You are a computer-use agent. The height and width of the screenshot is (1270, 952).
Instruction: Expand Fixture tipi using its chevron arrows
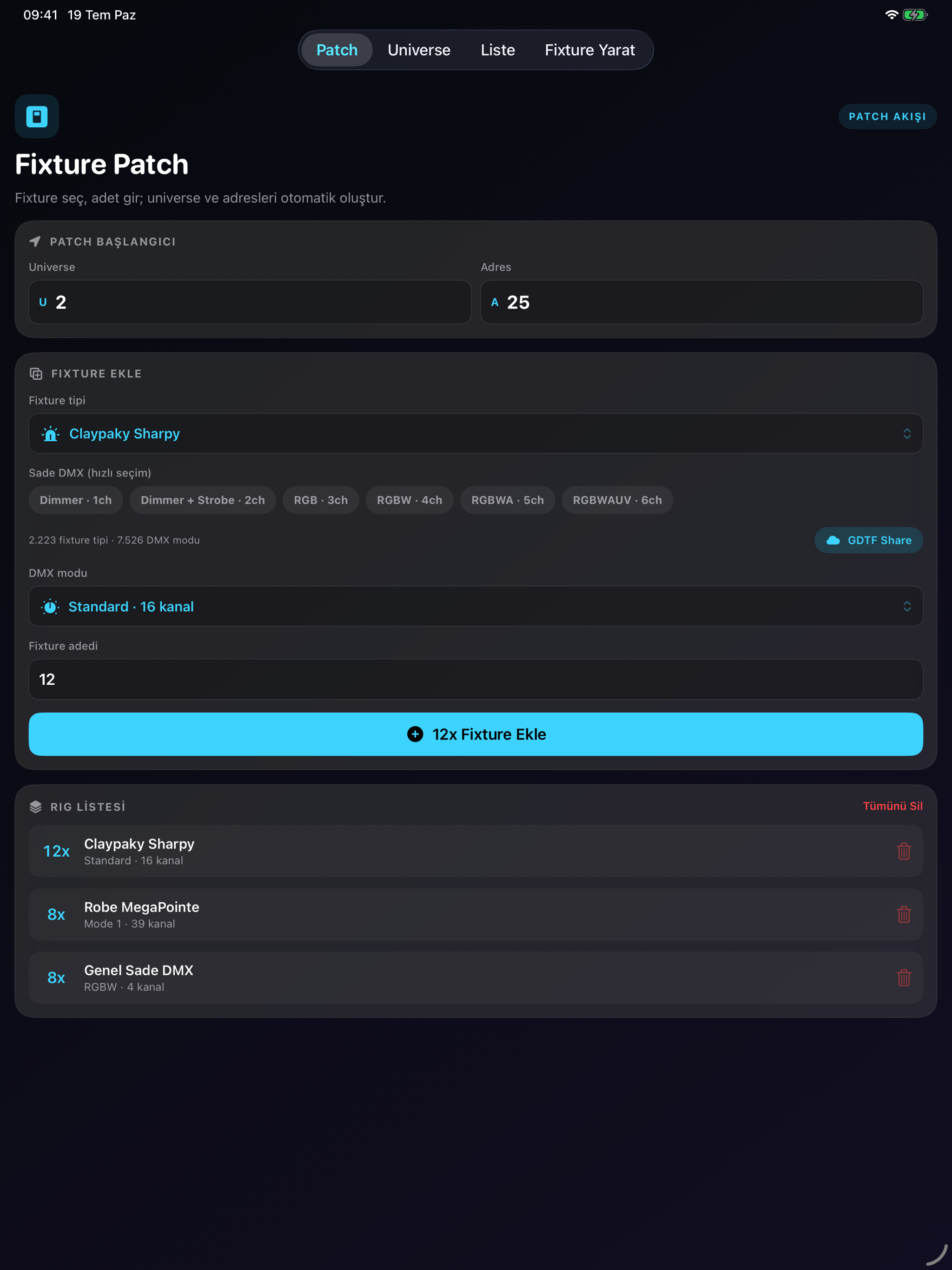click(906, 433)
